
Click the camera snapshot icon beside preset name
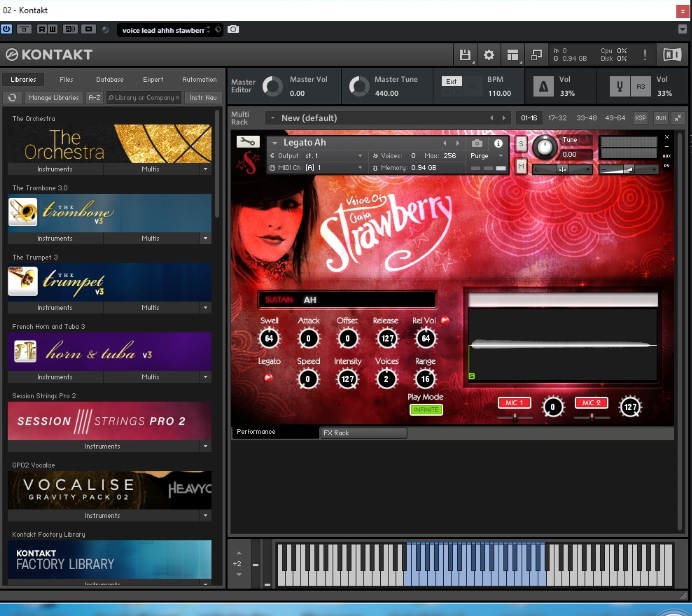click(233, 29)
